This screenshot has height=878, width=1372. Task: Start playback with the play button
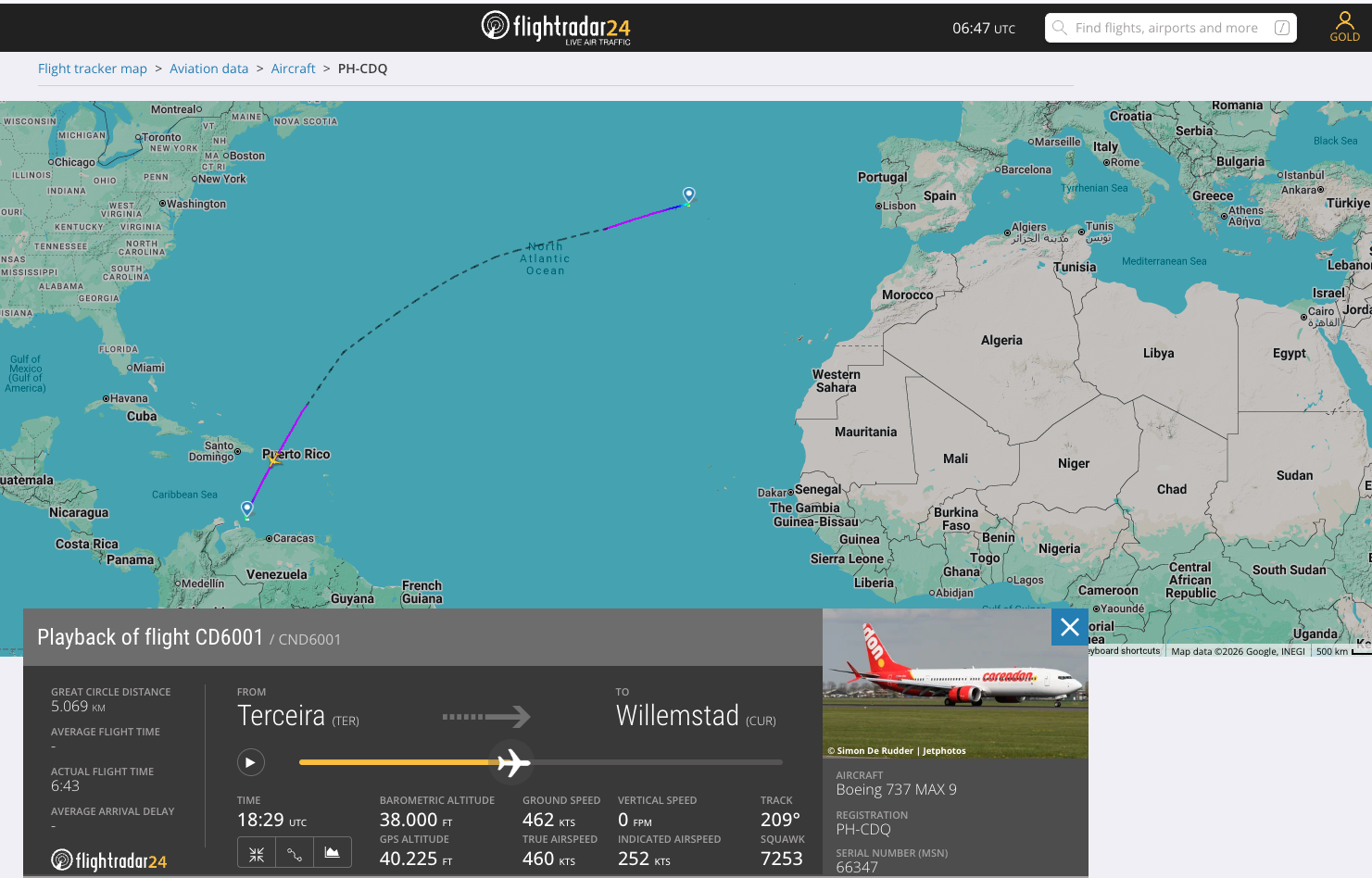coord(250,762)
